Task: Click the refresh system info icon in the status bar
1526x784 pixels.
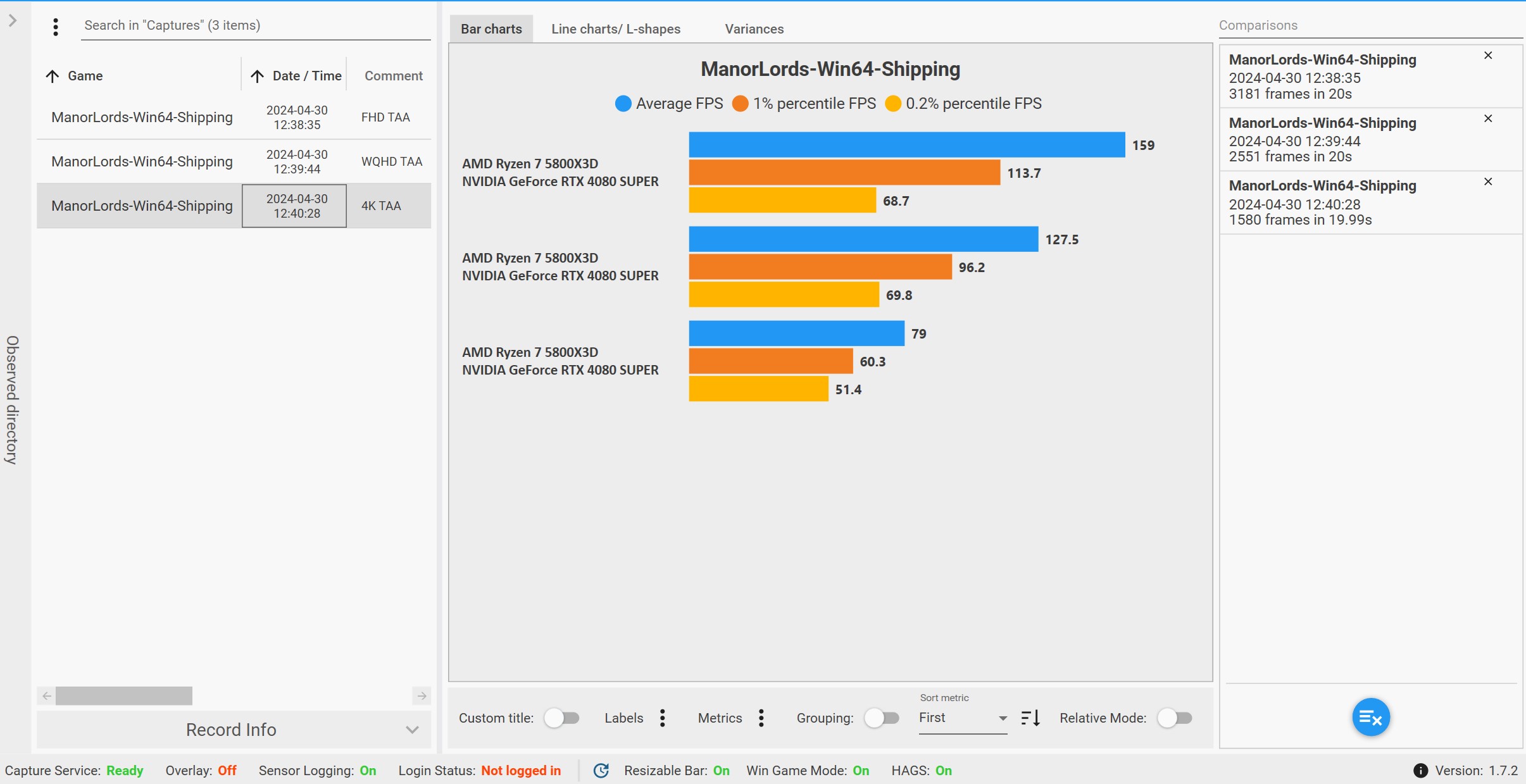Action: [x=601, y=771]
